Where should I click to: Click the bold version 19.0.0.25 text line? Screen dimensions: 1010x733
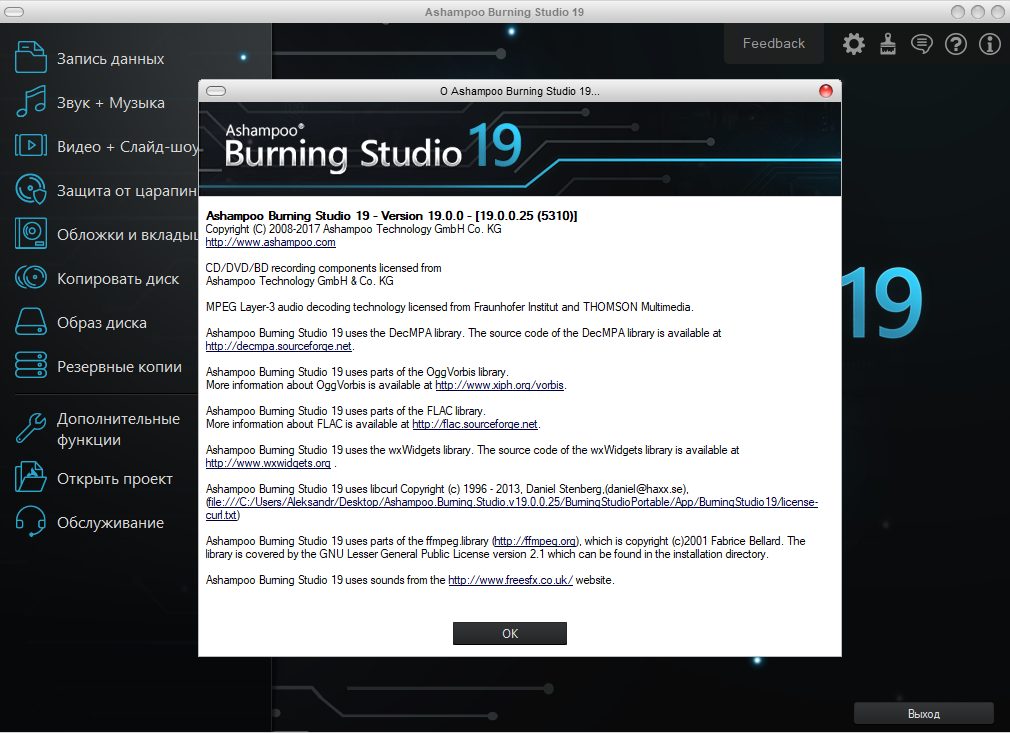[391, 216]
